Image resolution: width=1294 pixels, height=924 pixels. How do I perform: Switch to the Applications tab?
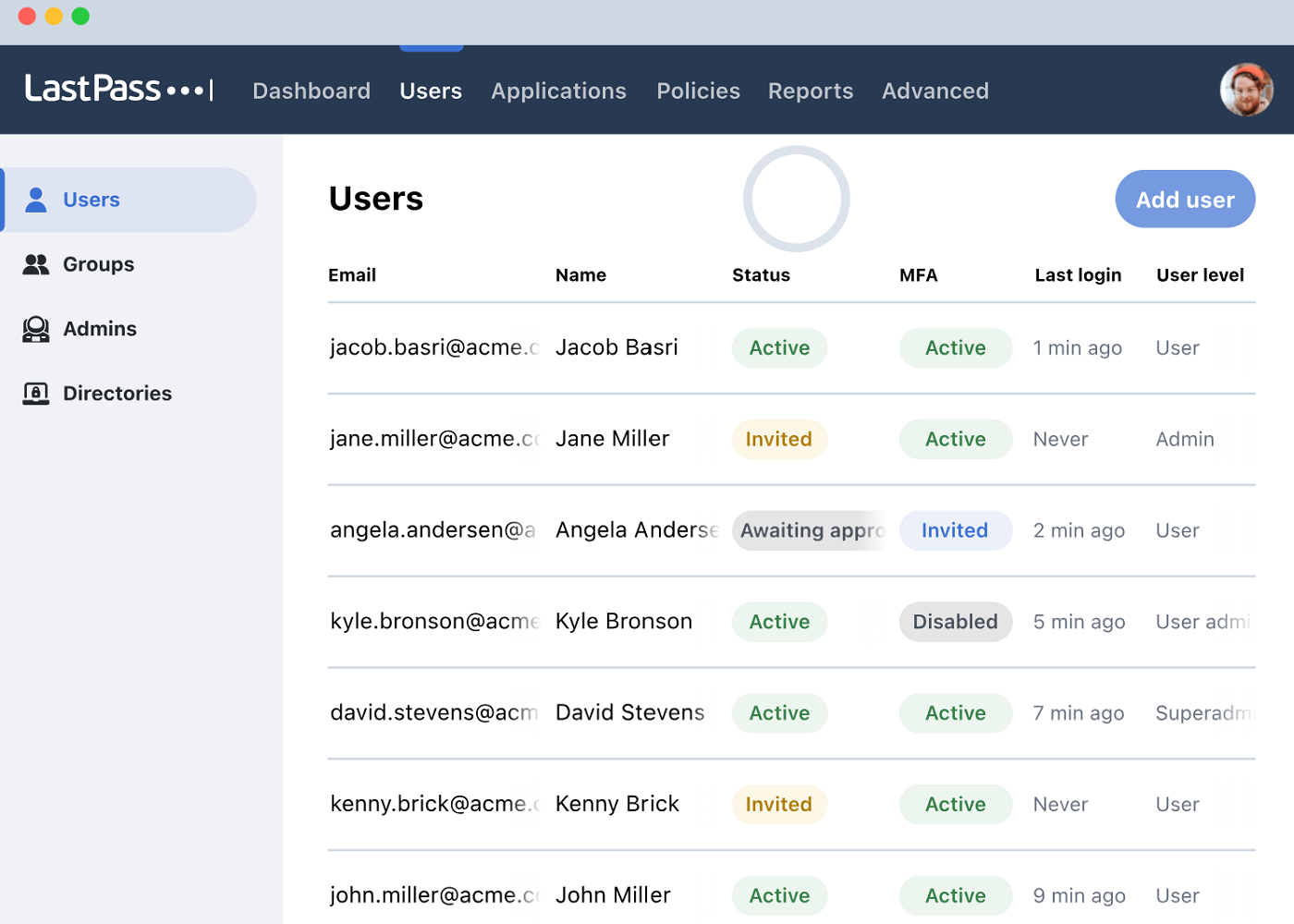click(558, 91)
